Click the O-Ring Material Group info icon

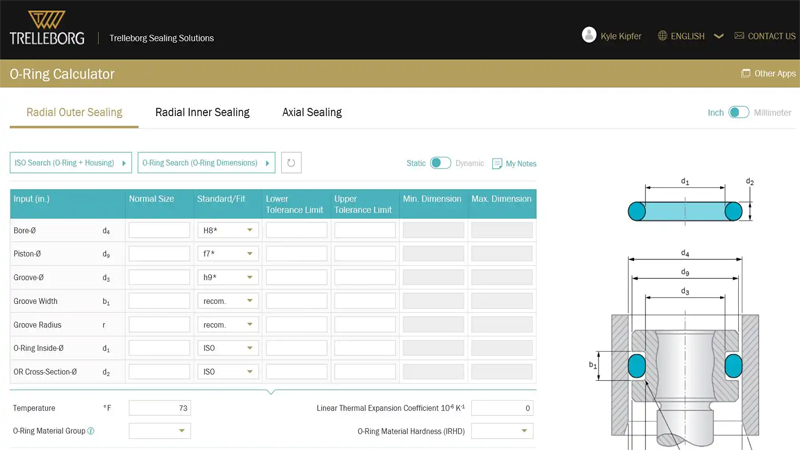pyautogui.click(x=91, y=431)
